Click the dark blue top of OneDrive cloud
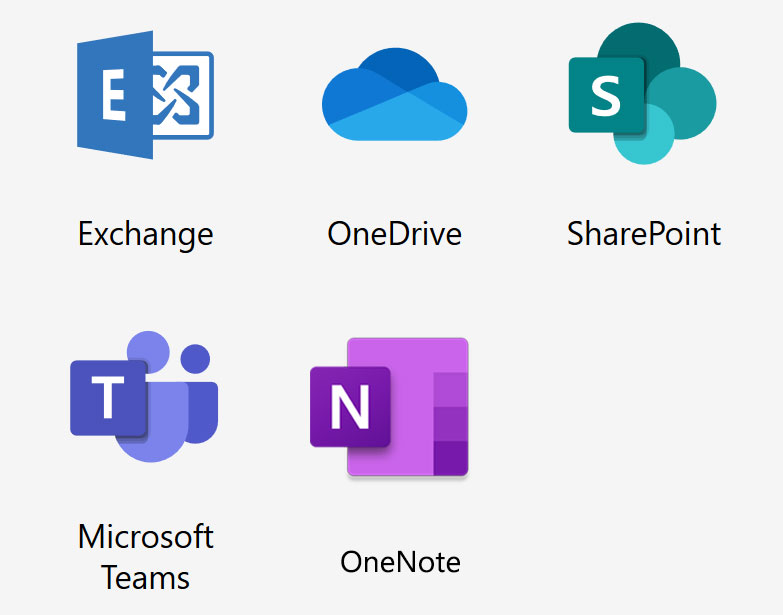 pyautogui.click(x=394, y=68)
